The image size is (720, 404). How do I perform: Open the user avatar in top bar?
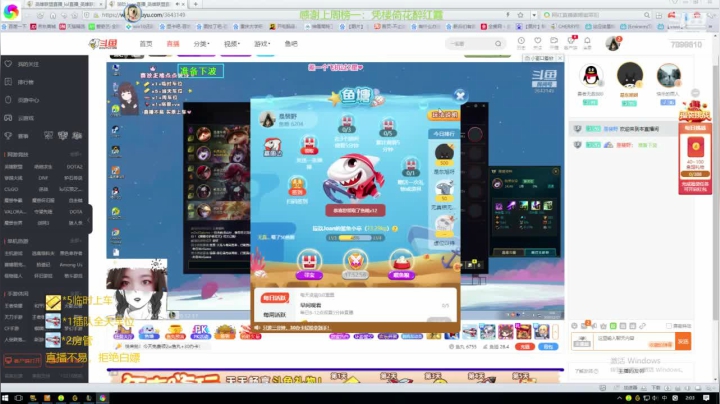tap(612, 44)
